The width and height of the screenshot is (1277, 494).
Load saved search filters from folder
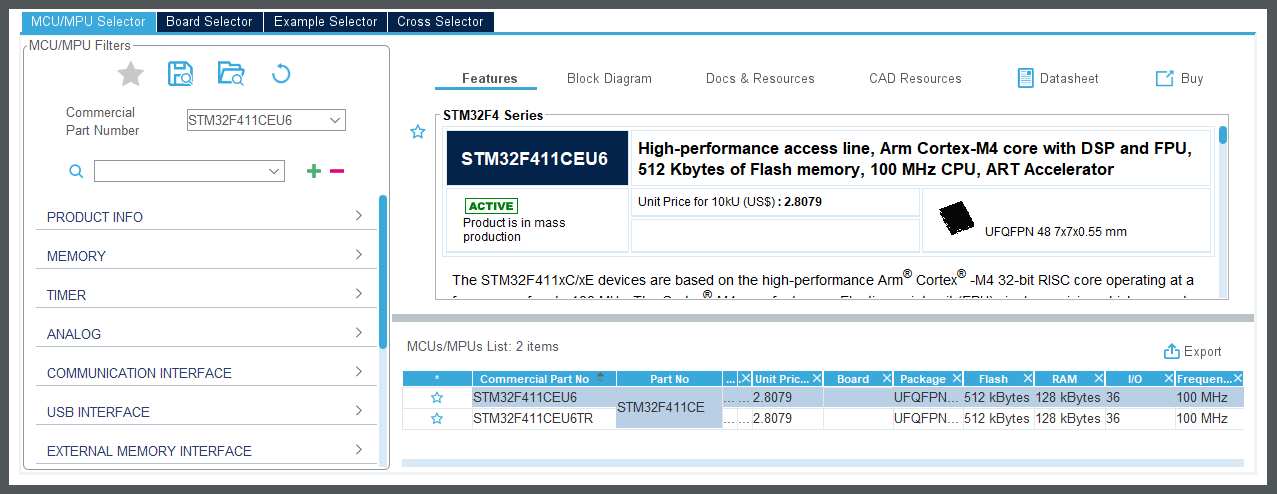231,73
